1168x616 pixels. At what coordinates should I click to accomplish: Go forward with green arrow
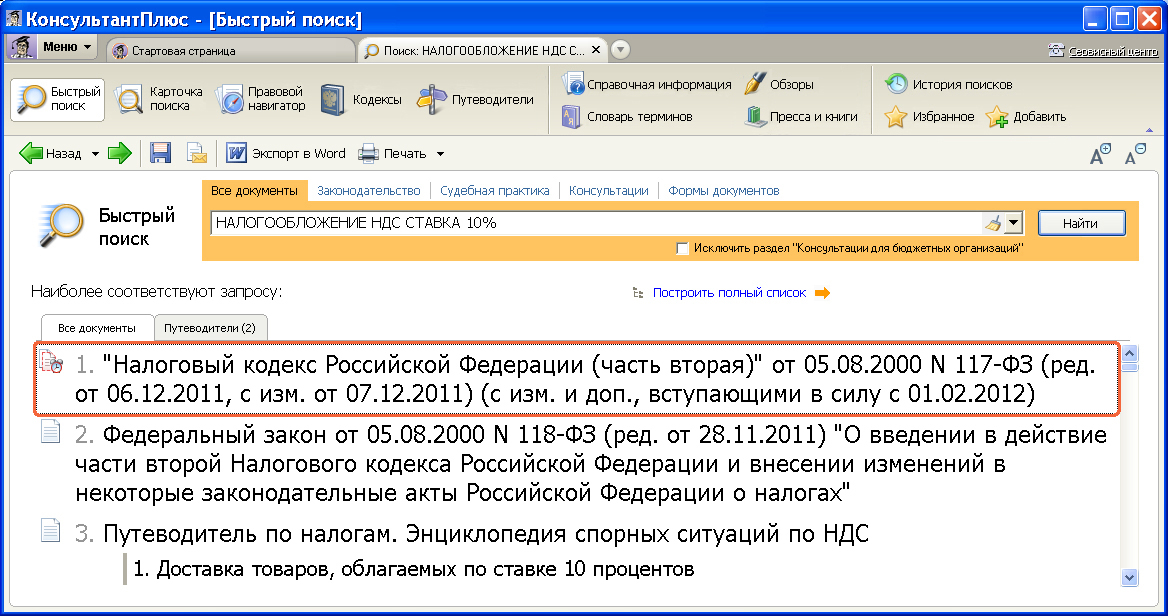tap(120, 153)
